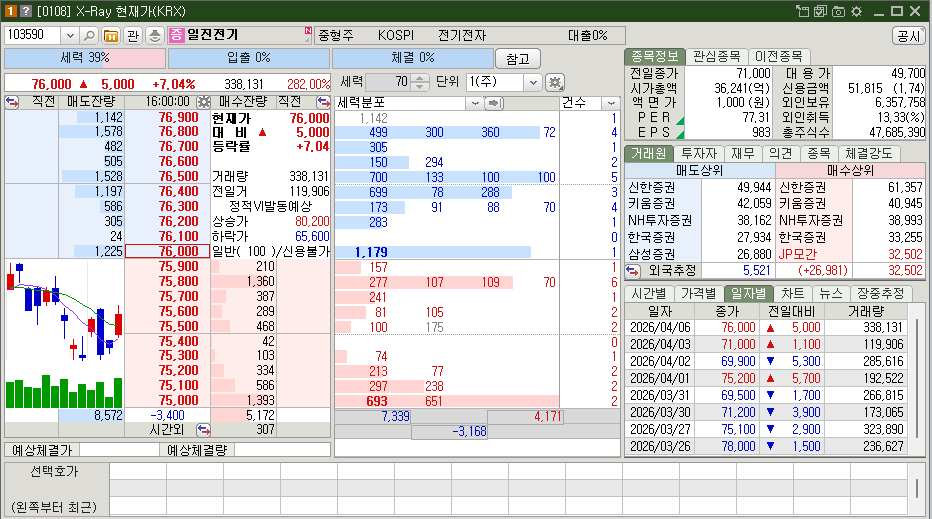Open the 세력 unit settings gear icon
This screenshot has width=932, height=519.
(x=555, y=83)
